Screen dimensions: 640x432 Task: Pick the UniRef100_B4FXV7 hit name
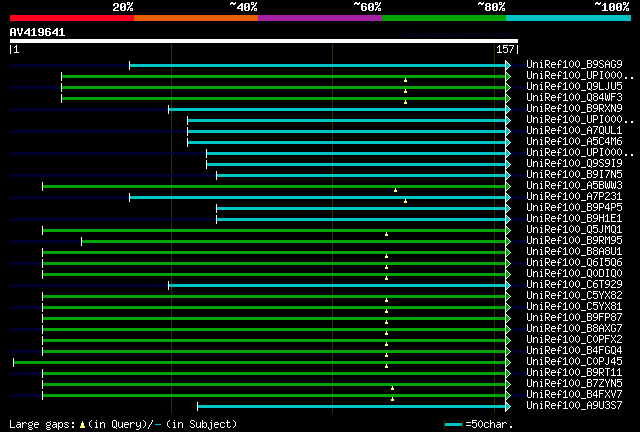pos(574,395)
